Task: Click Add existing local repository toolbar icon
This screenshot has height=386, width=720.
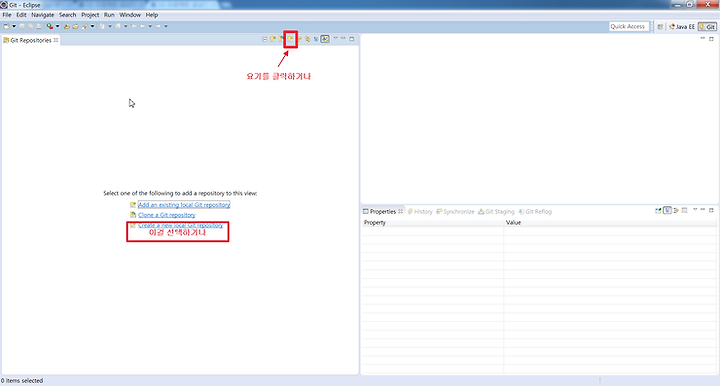Action: coord(273,39)
